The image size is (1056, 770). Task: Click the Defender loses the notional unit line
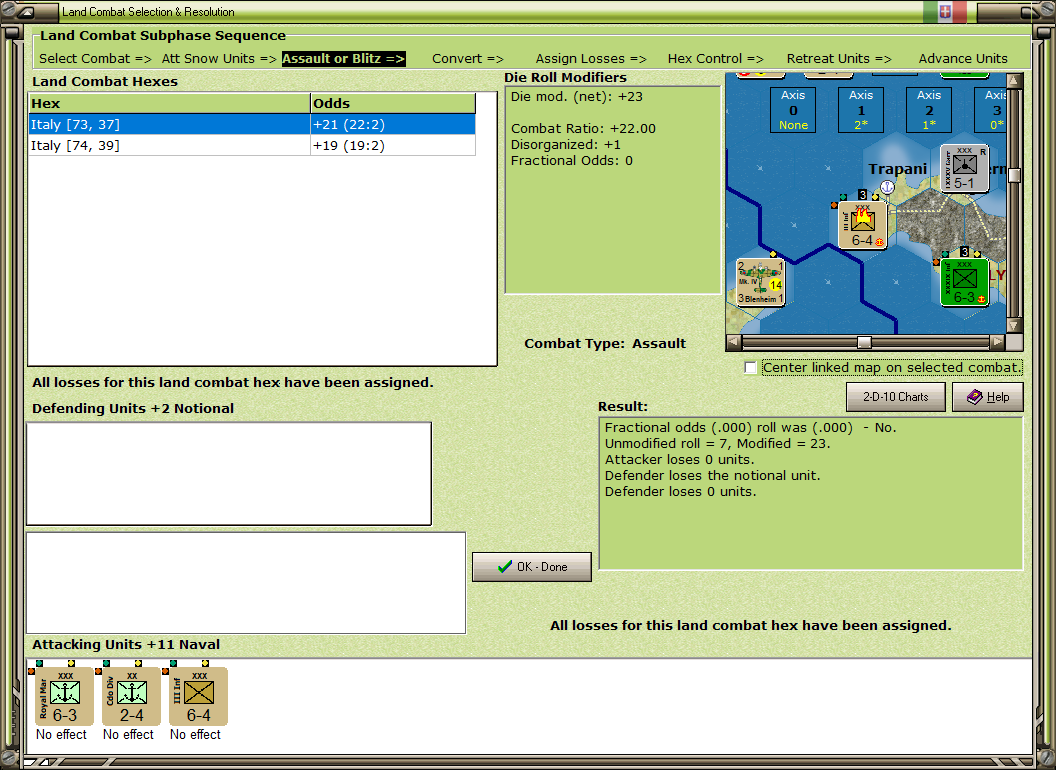coord(713,475)
